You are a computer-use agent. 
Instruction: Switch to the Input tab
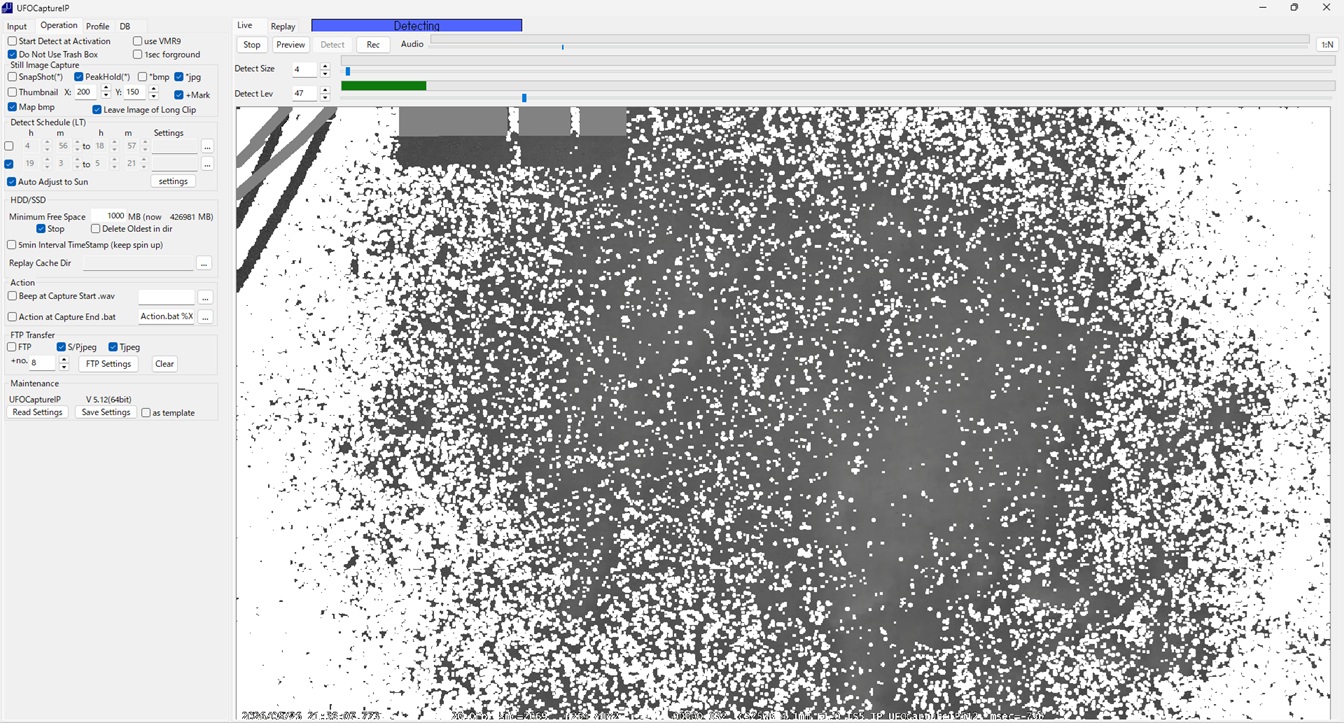tap(17, 27)
